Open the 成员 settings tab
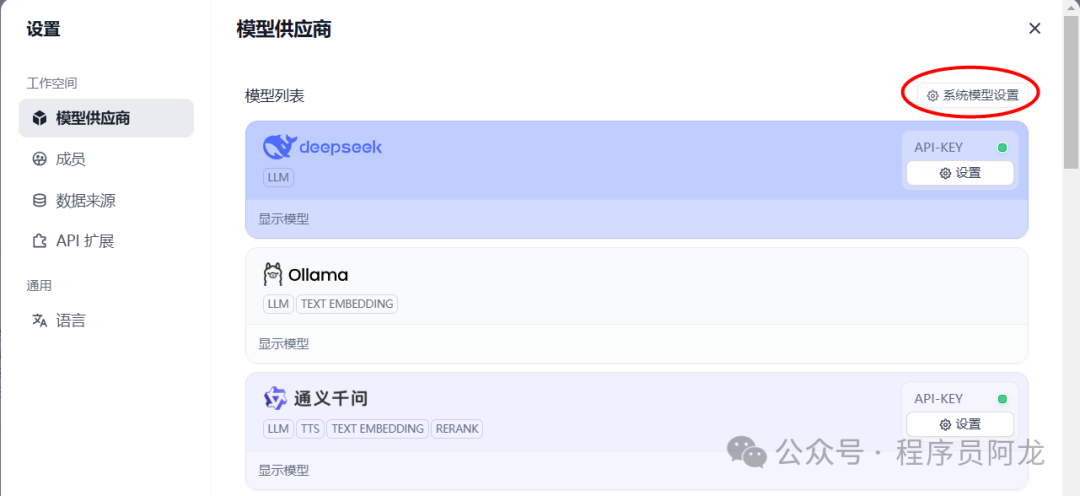1080x496 pixels. click(x=70, y=159)
